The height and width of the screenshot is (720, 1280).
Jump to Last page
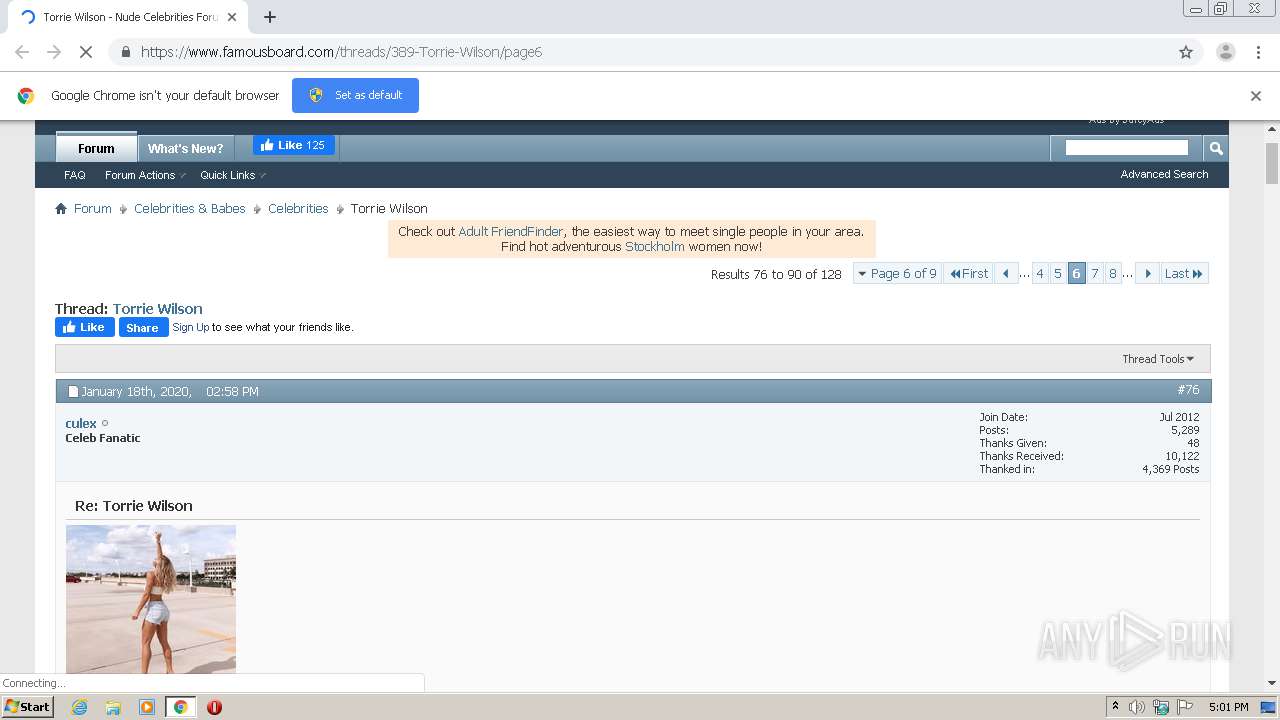pyautogui.click(x=1184, y=273)
